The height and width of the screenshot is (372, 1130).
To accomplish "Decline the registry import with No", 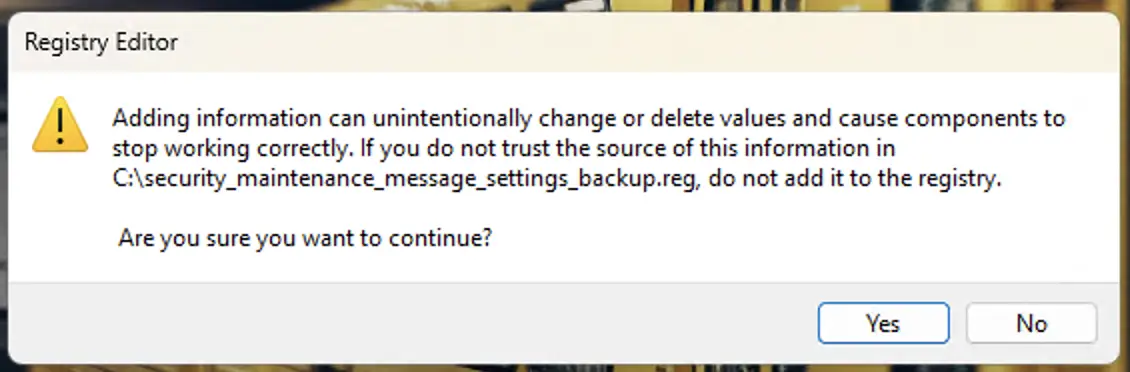I will point(1031,323).
